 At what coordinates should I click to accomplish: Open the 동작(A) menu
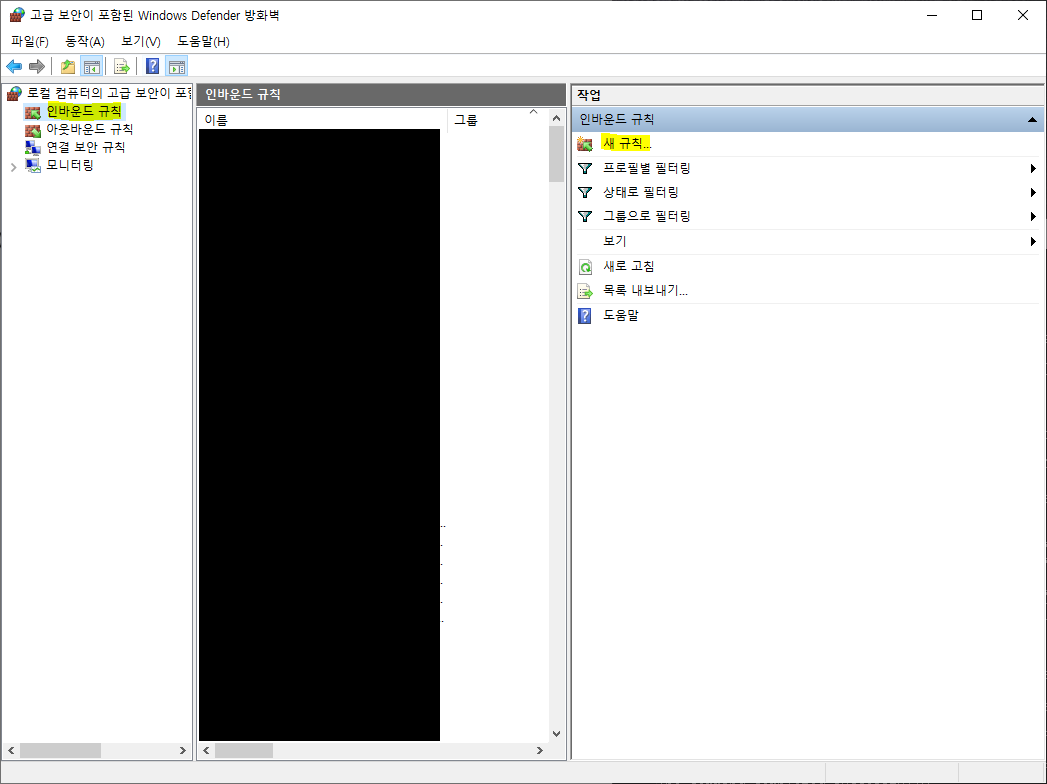[85, 41]
